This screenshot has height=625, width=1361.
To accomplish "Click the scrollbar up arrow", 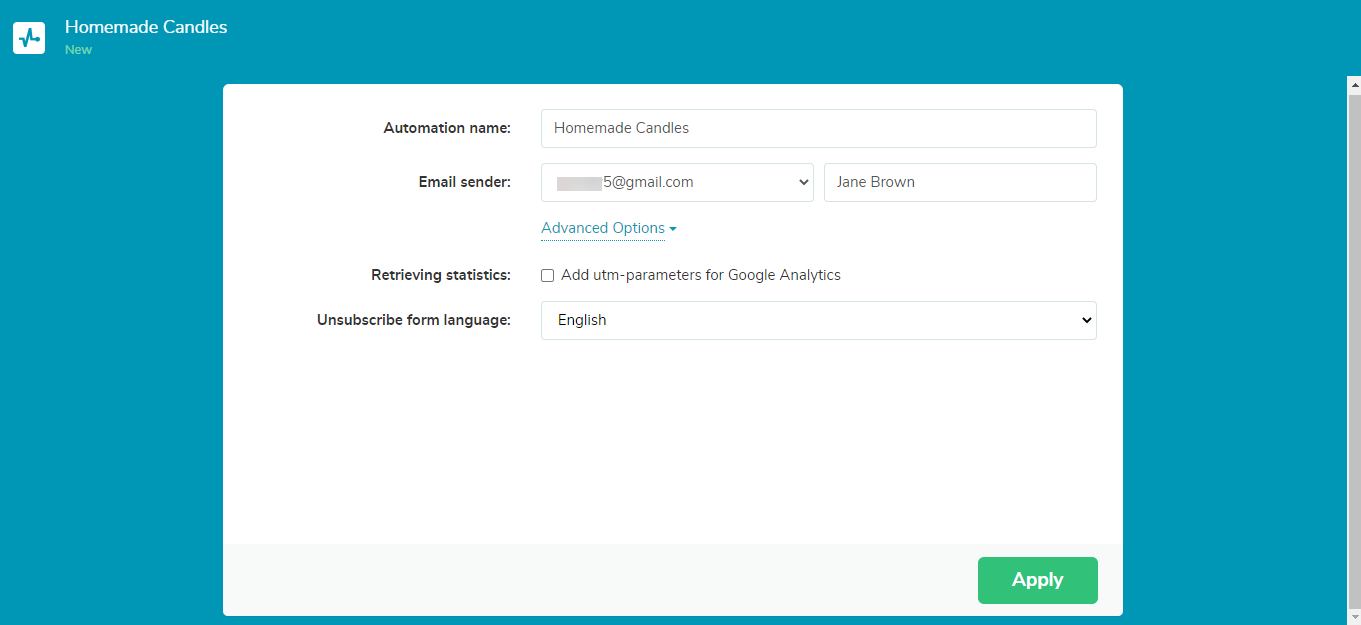I will pyautogui.click(x=1354, y=84).
